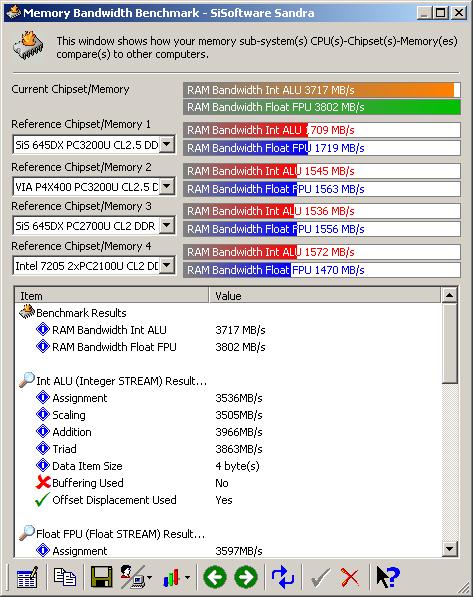Image resolution: width=473 pixels, height=597 pixels.
Task: Click the Item column header
Action: (112, 295)
